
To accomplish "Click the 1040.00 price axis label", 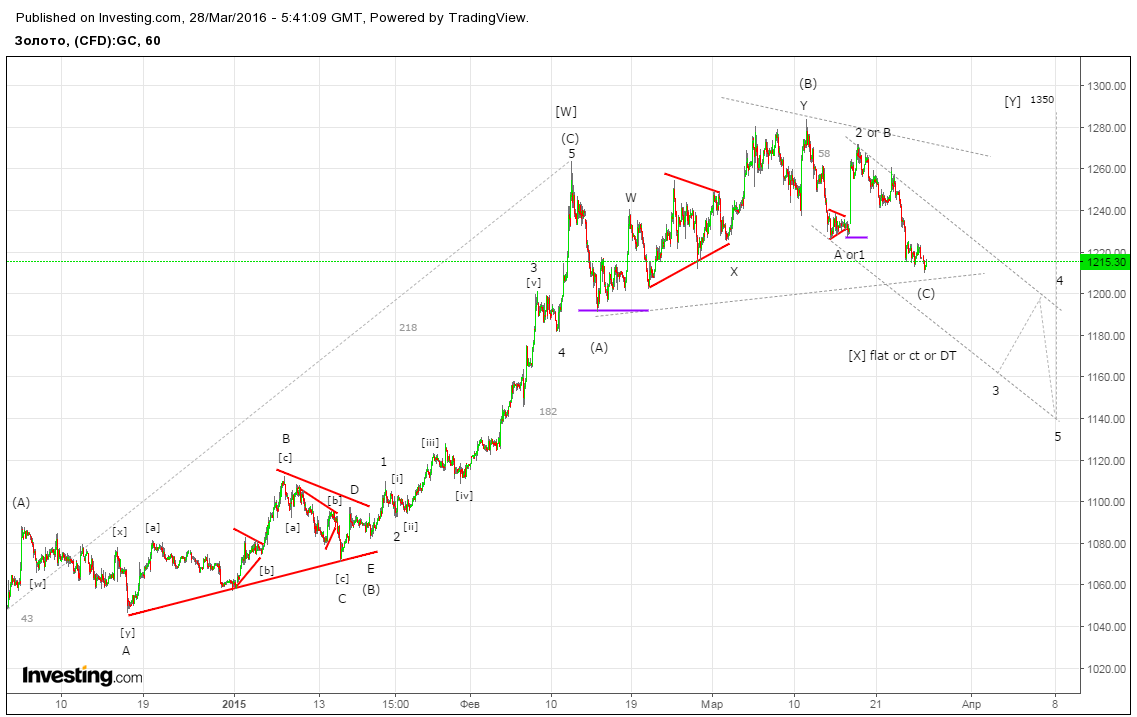I will point(1106,627).
